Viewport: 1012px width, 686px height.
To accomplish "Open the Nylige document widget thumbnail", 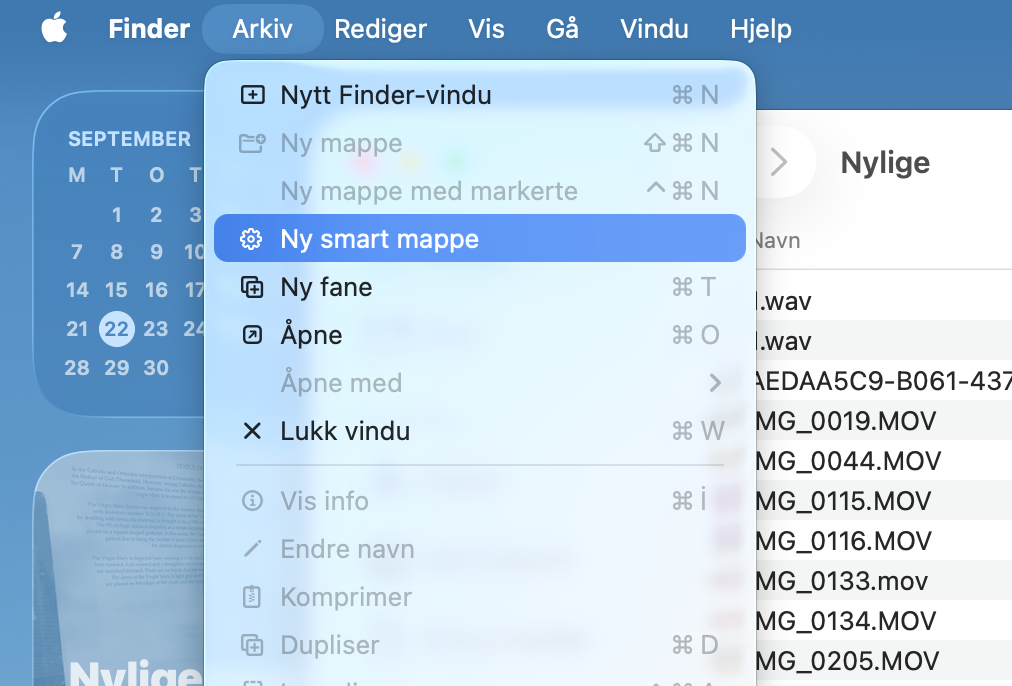I will [120, 569].
